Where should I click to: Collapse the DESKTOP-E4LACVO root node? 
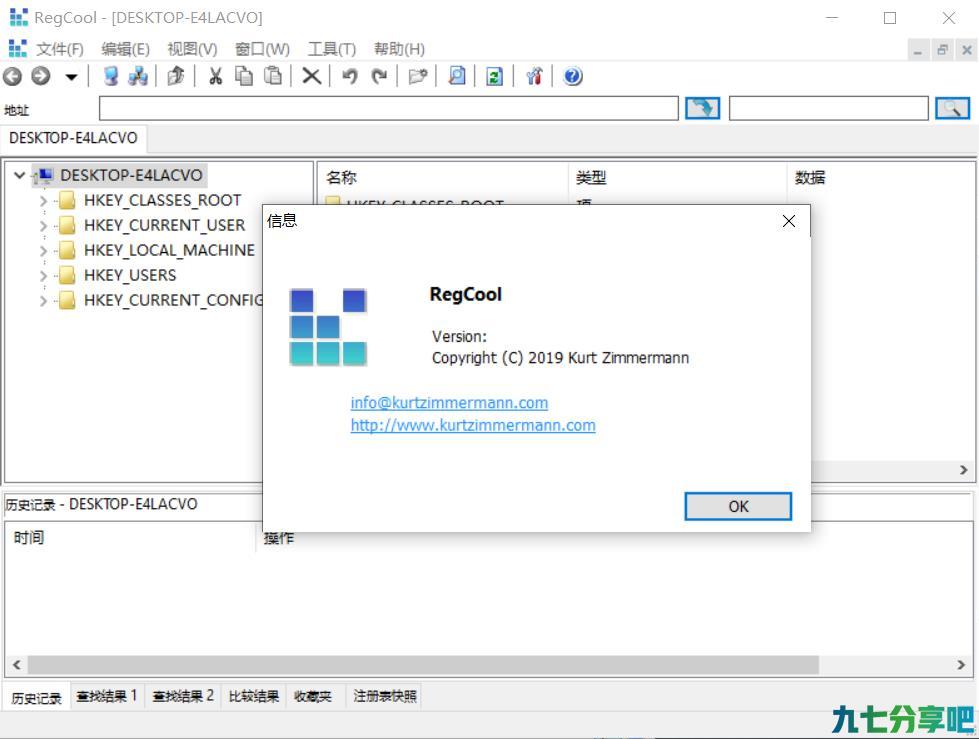(19, 175)
